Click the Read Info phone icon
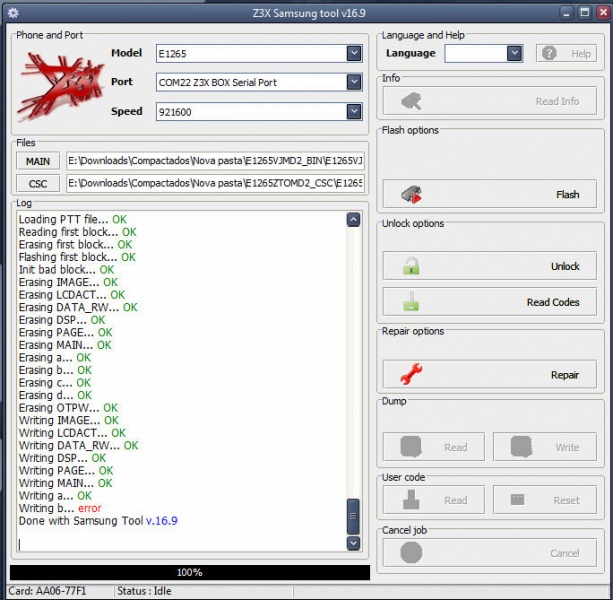Image resolution: width=613 pixels, height=600 pixels. (411, 101)
